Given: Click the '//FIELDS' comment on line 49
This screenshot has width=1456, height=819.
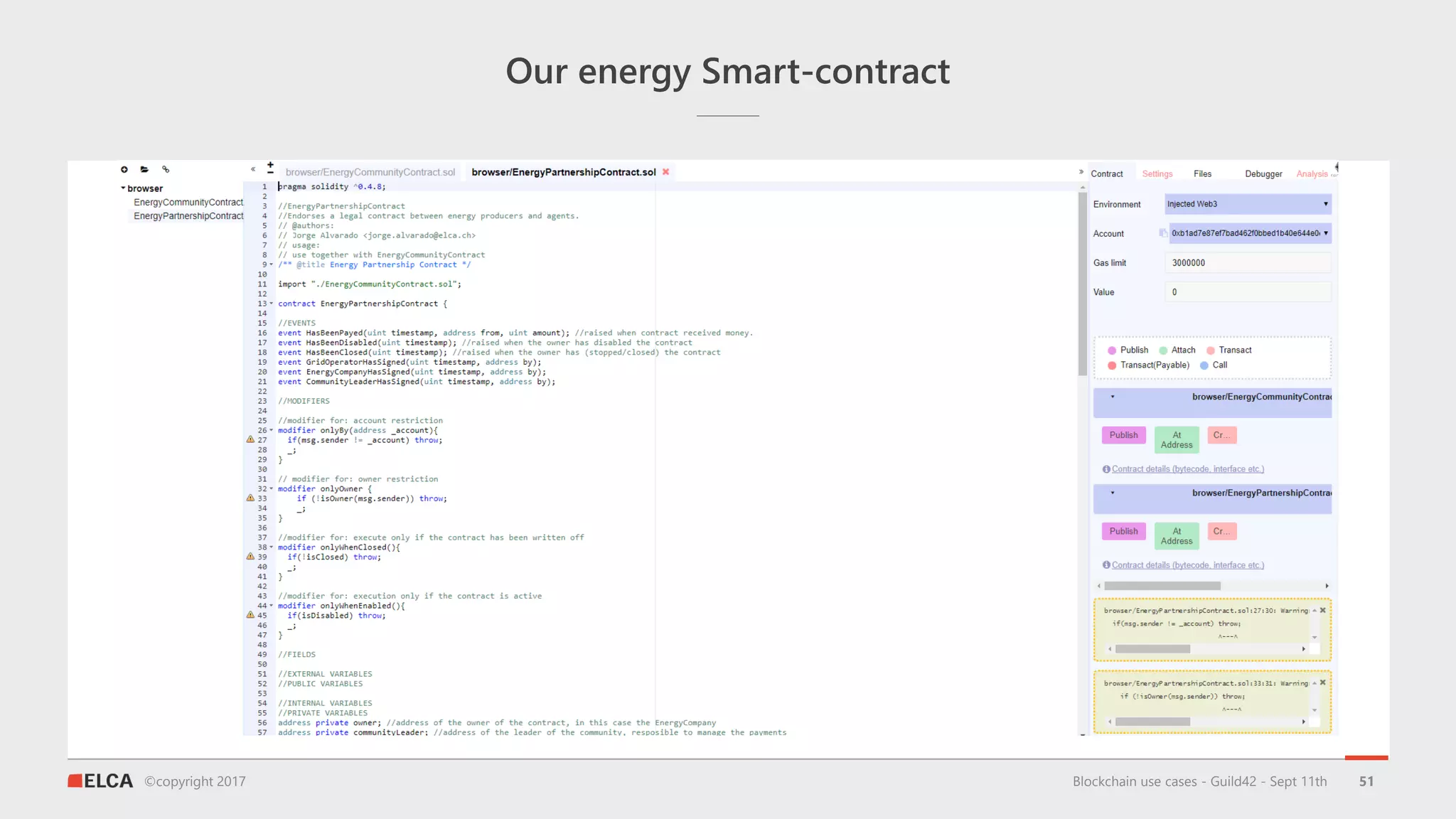Looking at the screenshot, I should click(x=296, y=655).
